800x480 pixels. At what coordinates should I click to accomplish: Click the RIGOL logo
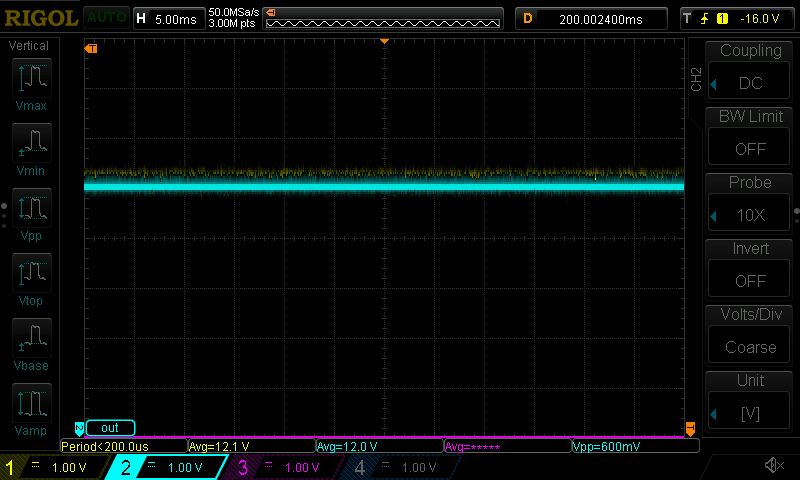point(41,18)
